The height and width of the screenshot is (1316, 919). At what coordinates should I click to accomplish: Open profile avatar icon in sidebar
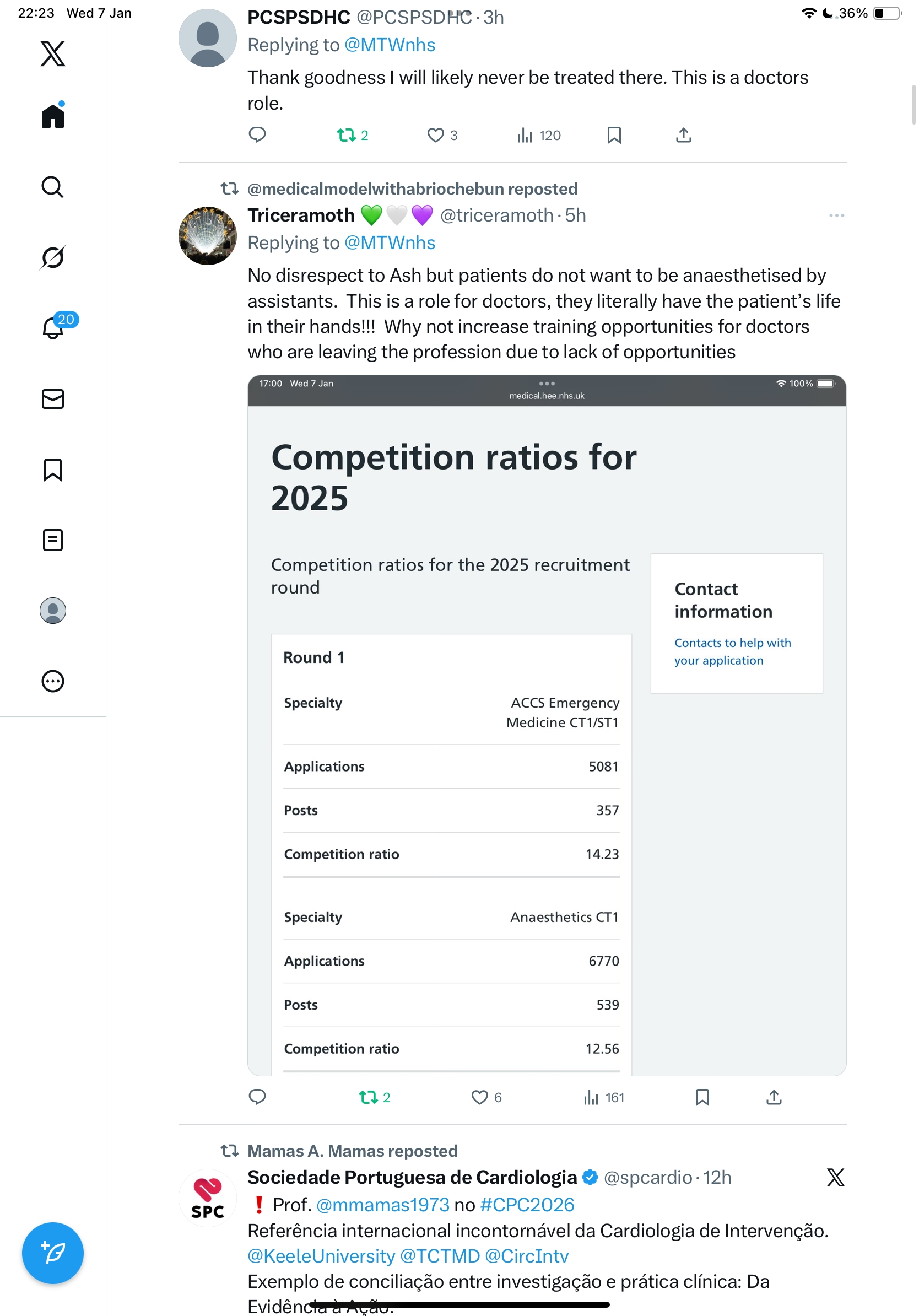tap(53, 611)
